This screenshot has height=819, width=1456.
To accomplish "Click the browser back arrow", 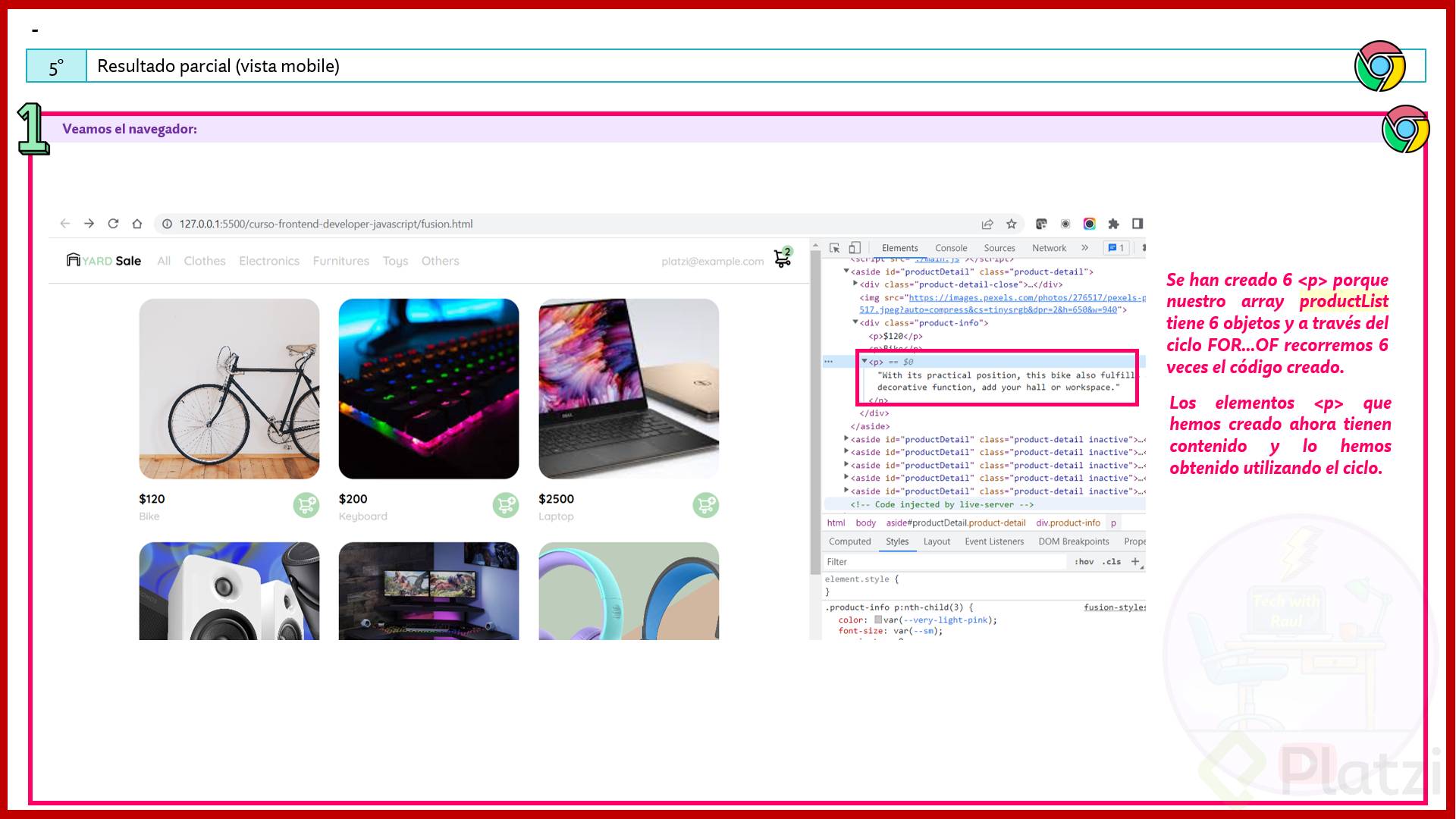I will [x=65, y=224].
